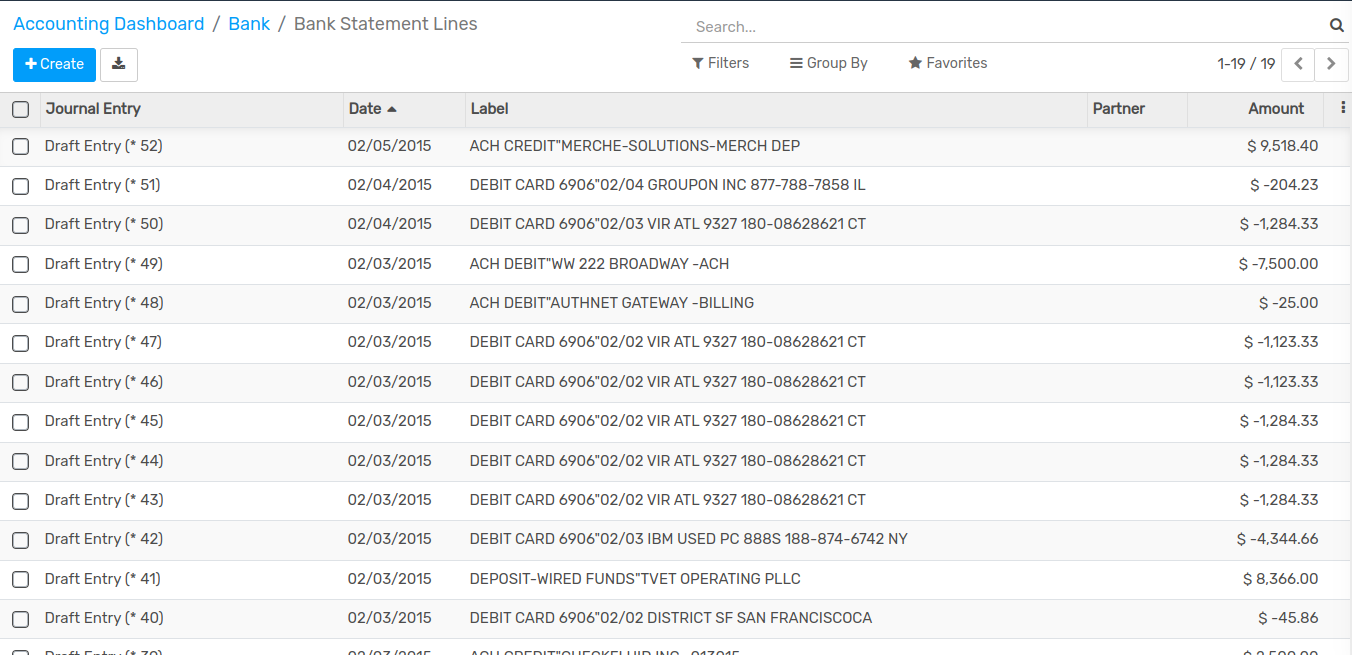Click the download/export icon button
Image resolution: width=1352 pixels, height=655 pixels.
click(x=119, y=64)
